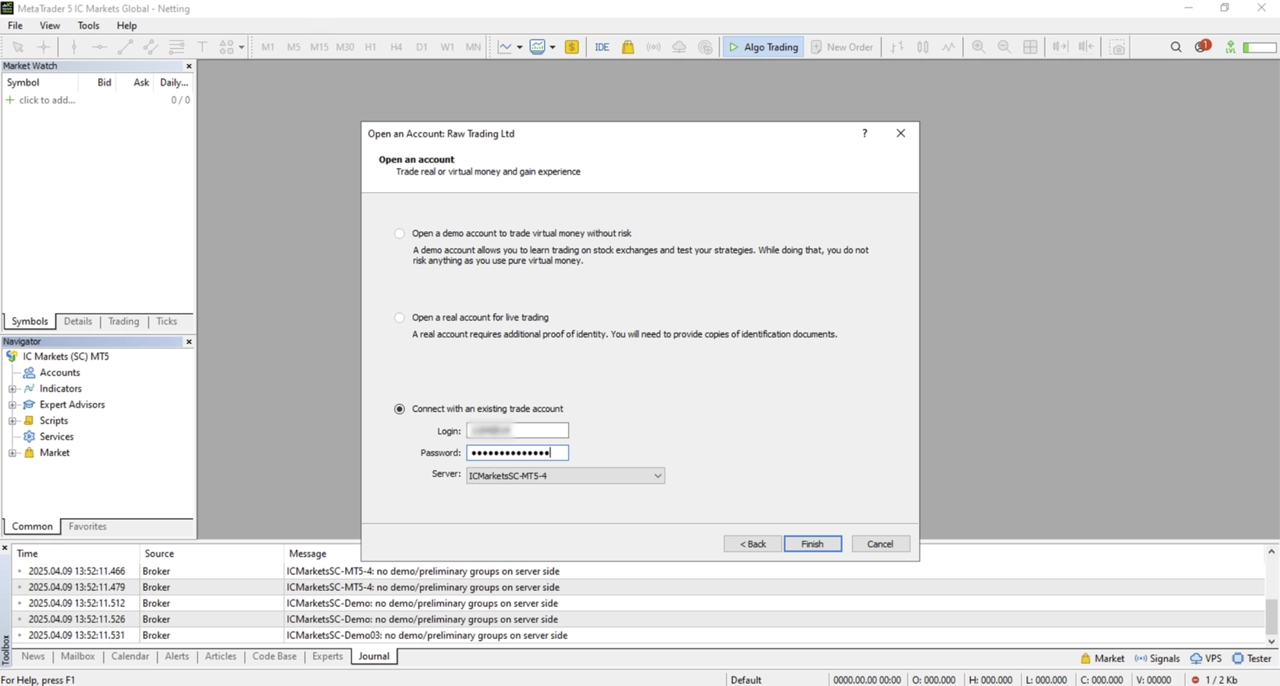Open the search magnifier icon in toolbar
The width and height of the screenshot is (1280, 686).
(x=1176, y=47)
